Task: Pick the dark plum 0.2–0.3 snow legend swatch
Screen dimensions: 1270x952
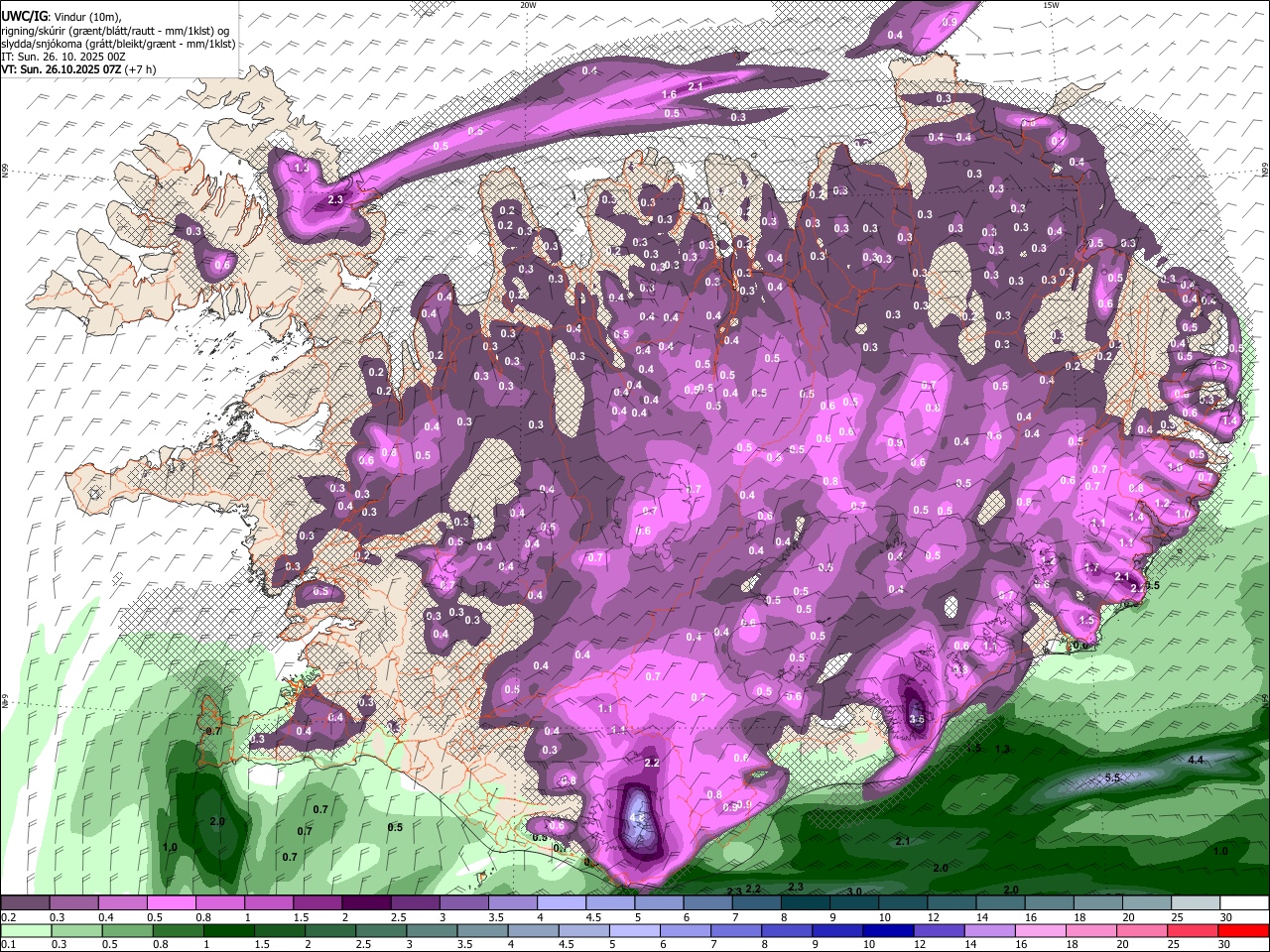Action: [x=25, y=903]
